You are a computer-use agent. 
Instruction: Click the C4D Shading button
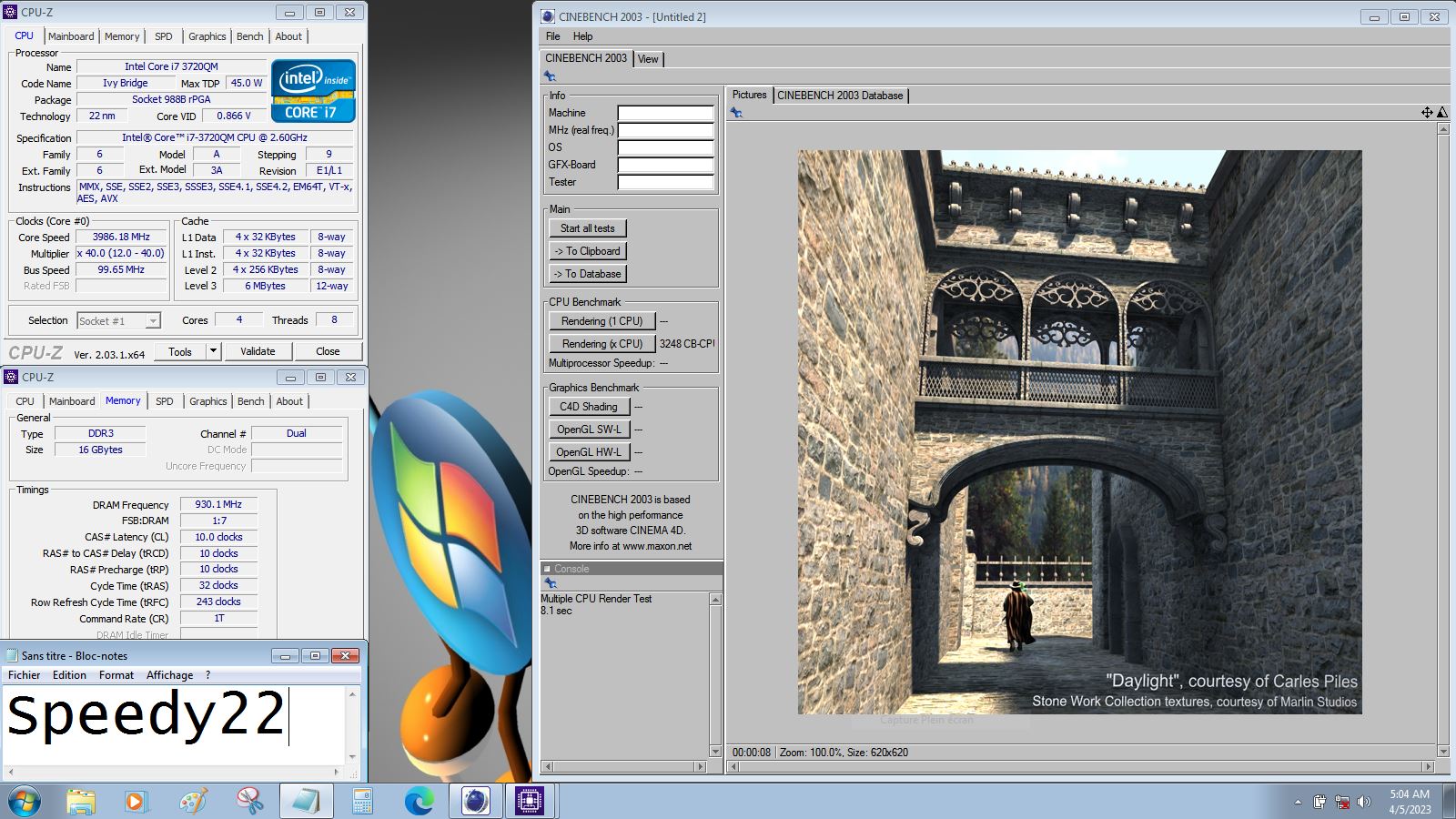[588, 407]
